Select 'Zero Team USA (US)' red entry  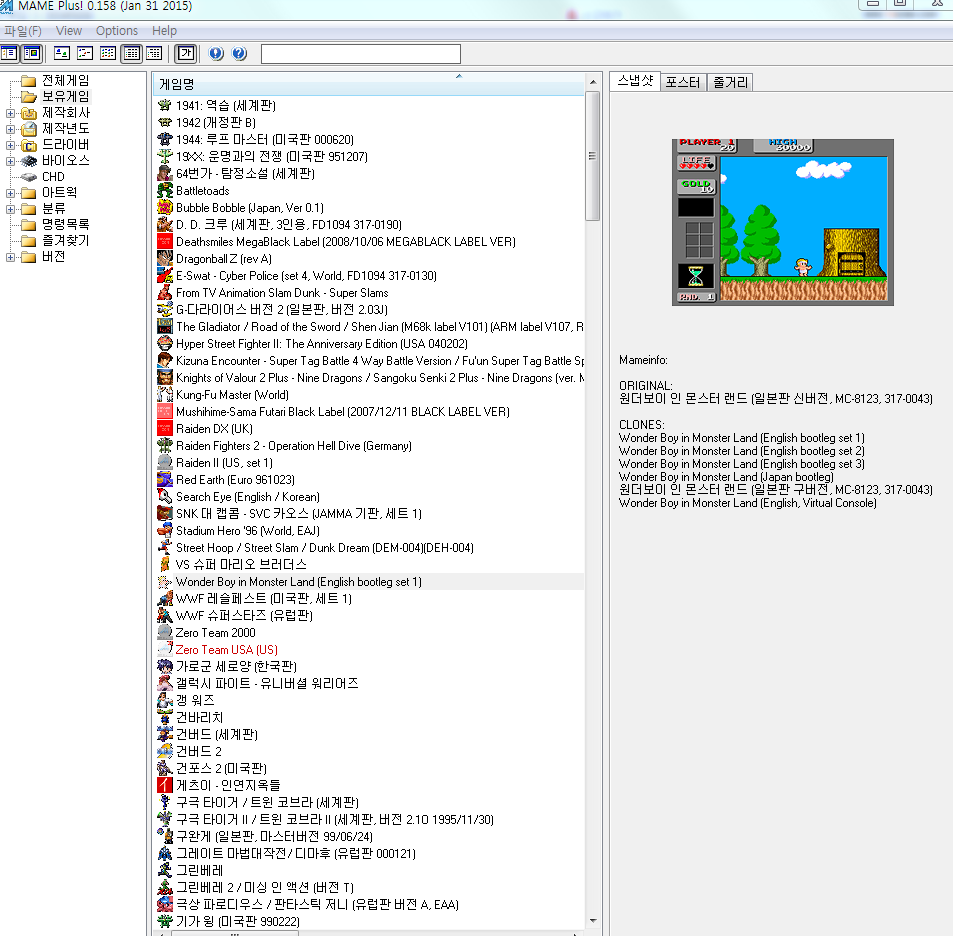(x=227, y=650)
